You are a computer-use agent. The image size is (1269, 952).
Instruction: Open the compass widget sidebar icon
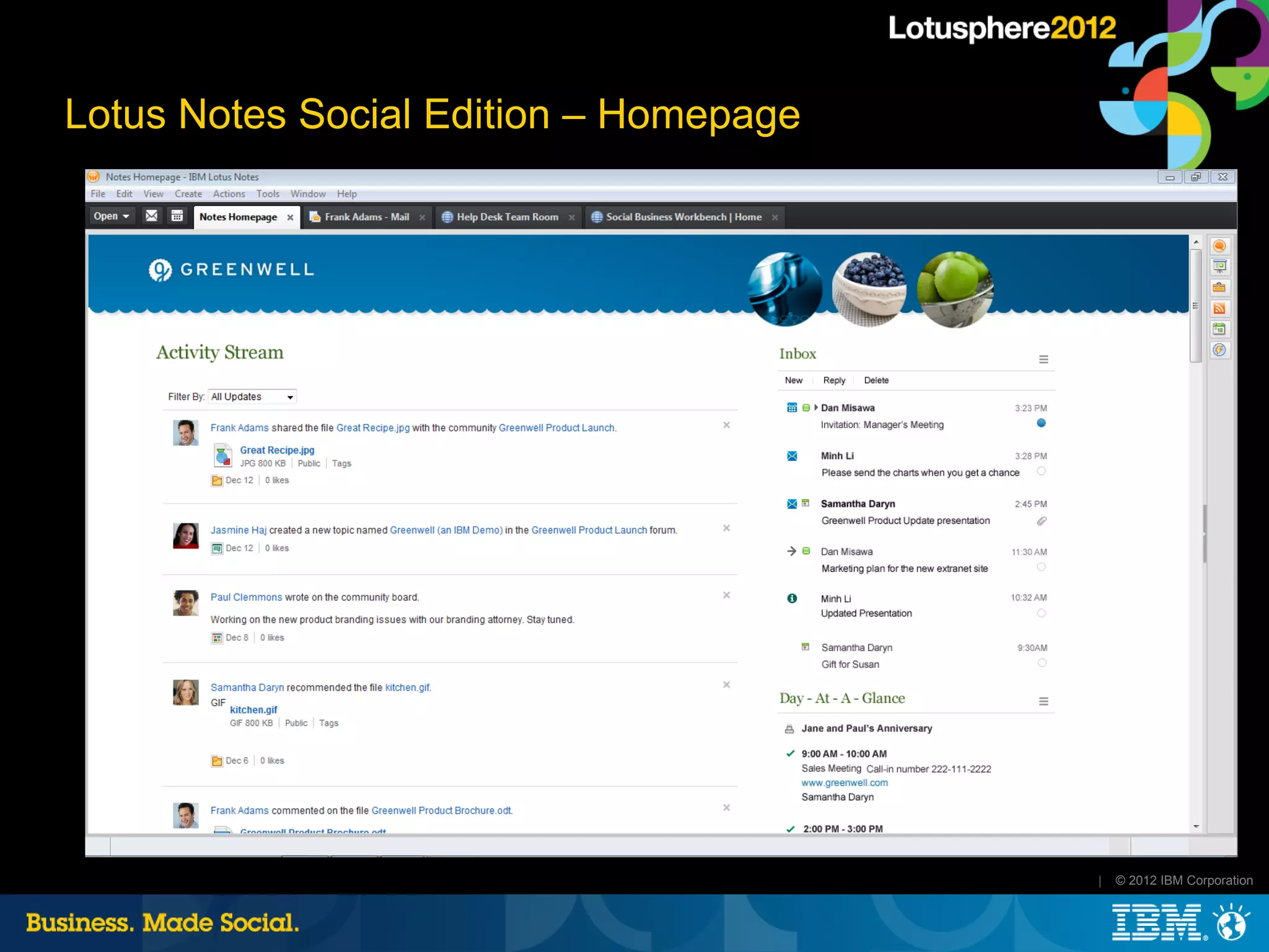coord(1219,350)
